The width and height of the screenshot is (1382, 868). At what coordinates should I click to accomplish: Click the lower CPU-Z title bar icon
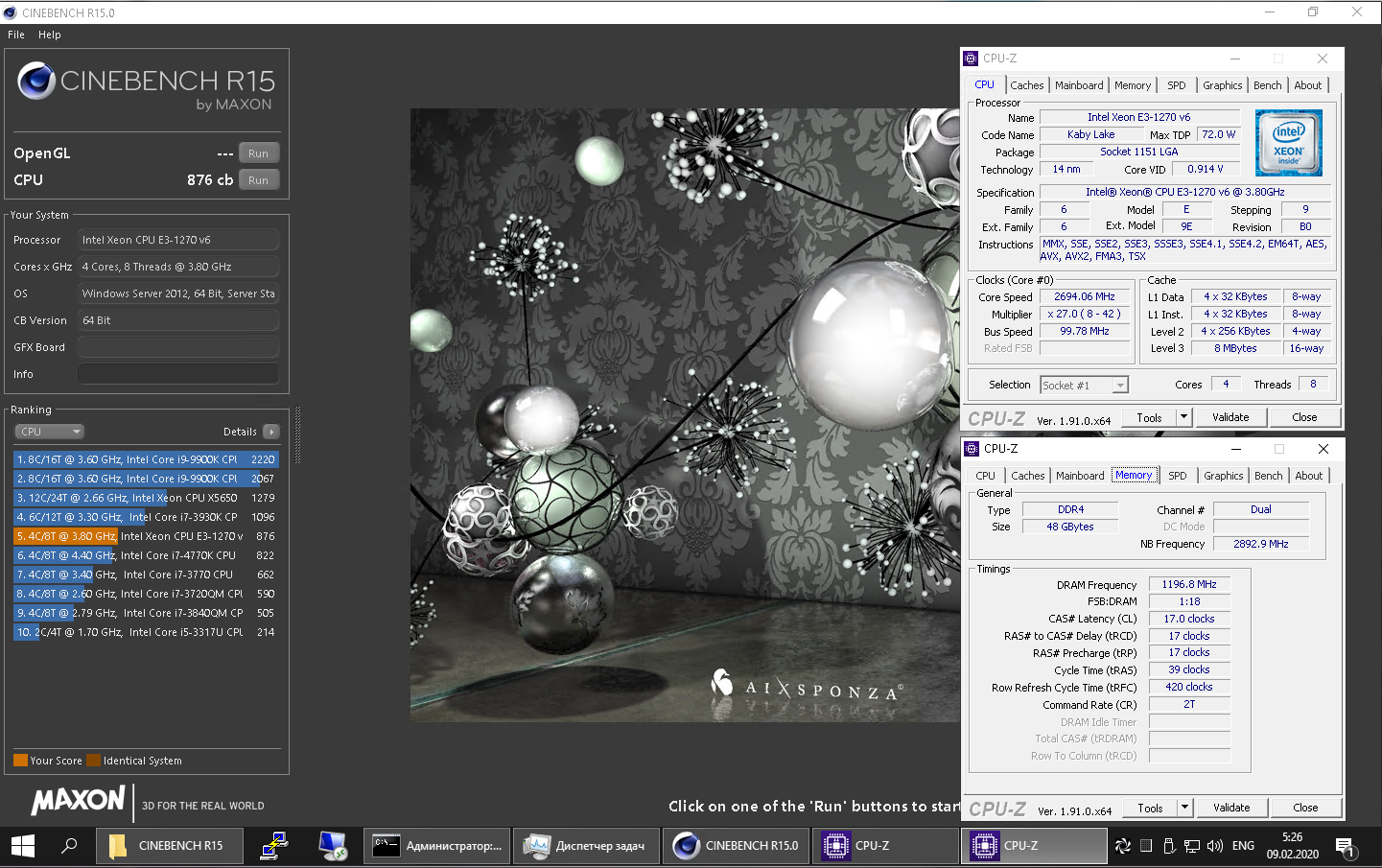(972, 449)
